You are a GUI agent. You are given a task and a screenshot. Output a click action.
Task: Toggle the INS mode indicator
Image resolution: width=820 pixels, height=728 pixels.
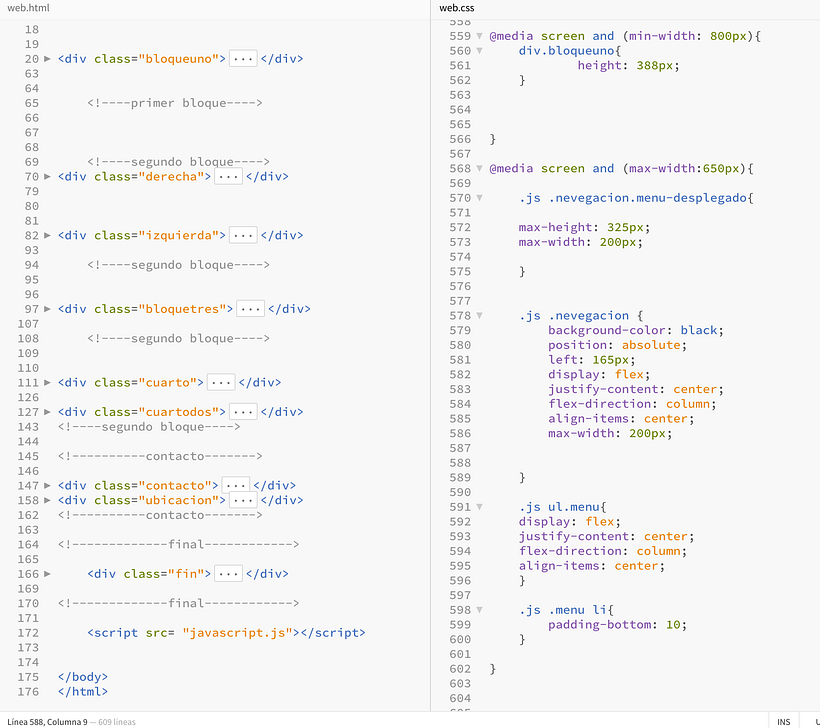tap(784, 721)
